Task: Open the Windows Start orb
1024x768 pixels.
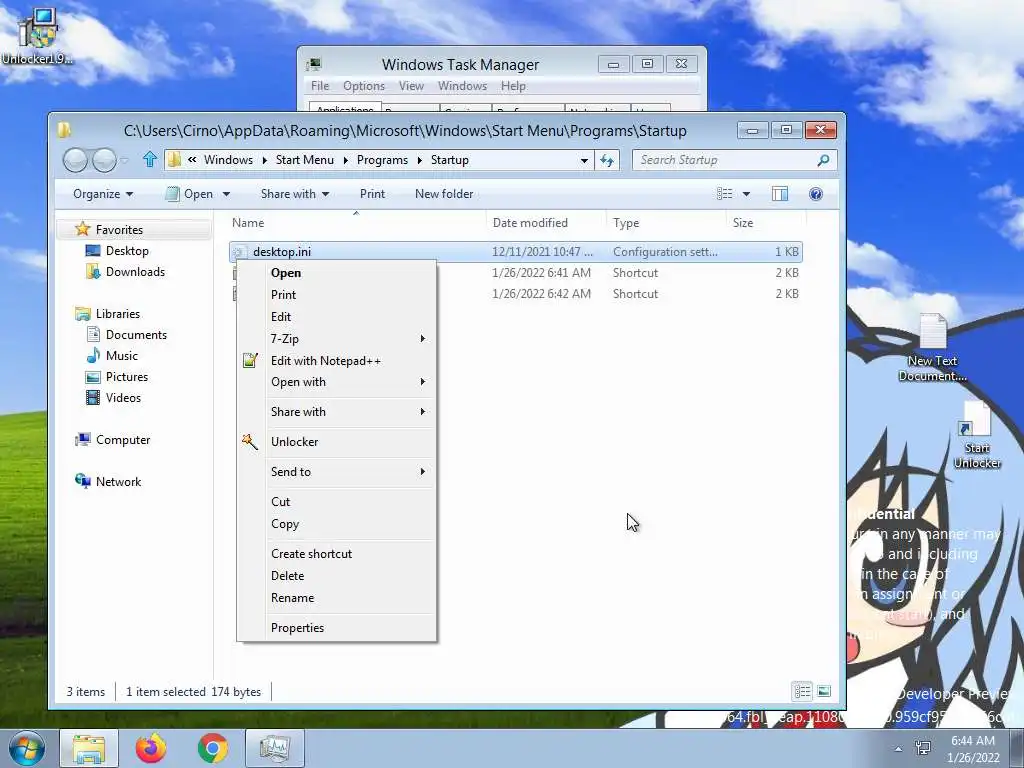Action: click(26, 748)
